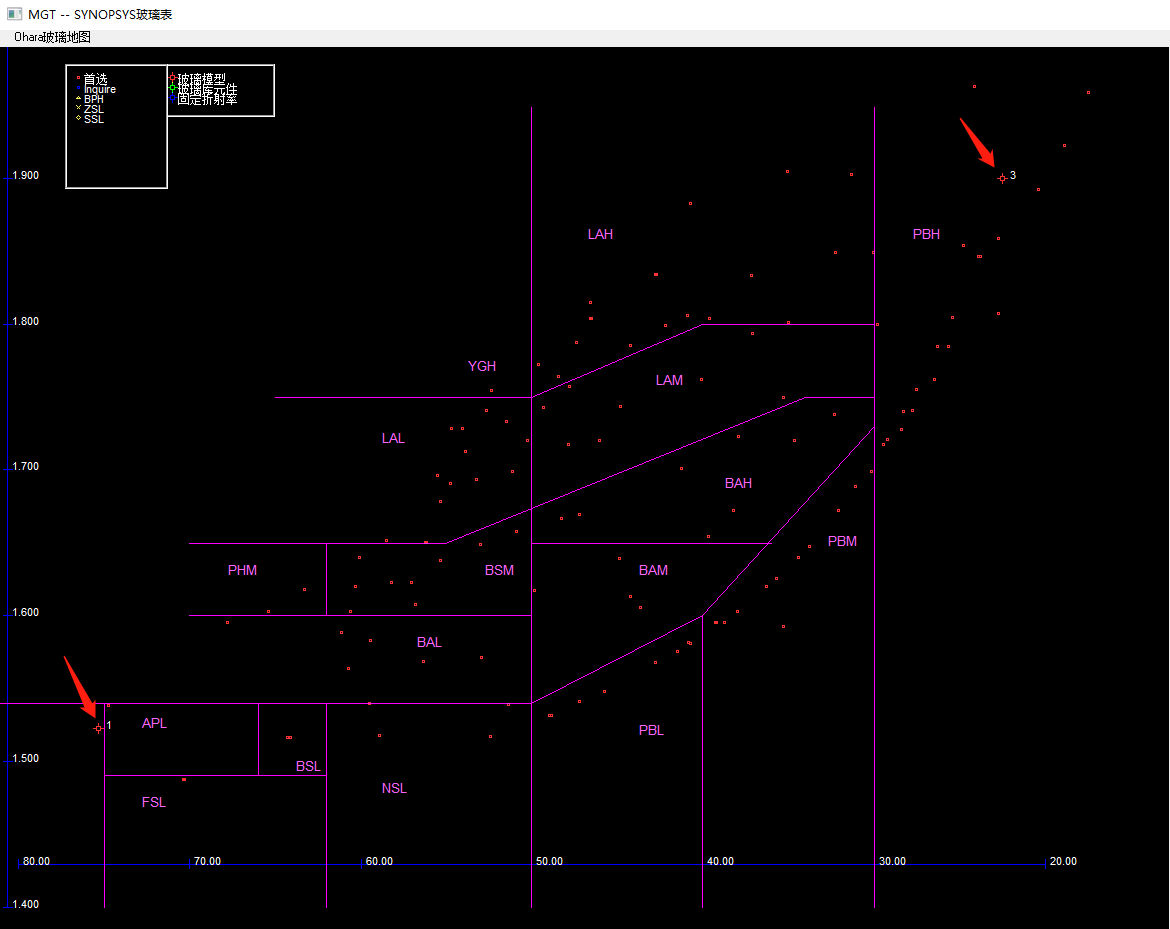The height and width of the screenshot is (929, 1170).
Task: Select glass model marker labeled 1
Action: (x=98, y=728)
